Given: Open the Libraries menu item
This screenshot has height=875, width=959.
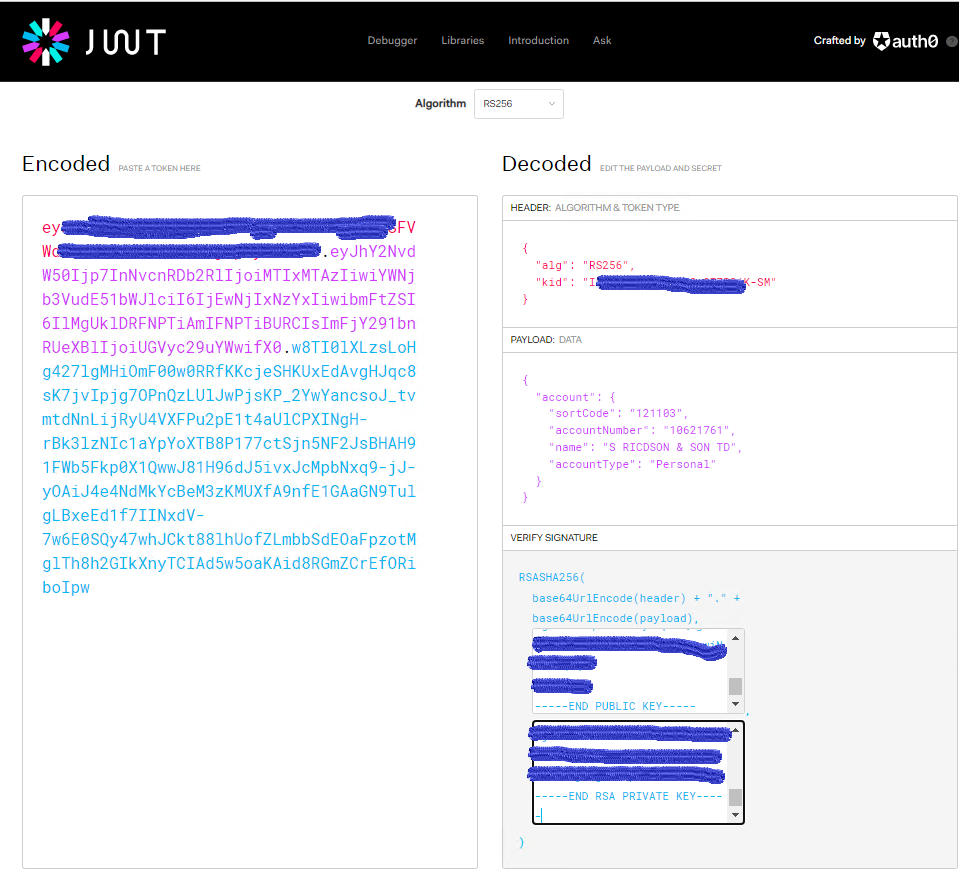Looking at the screenshot, I should click(x=462, y=40).
